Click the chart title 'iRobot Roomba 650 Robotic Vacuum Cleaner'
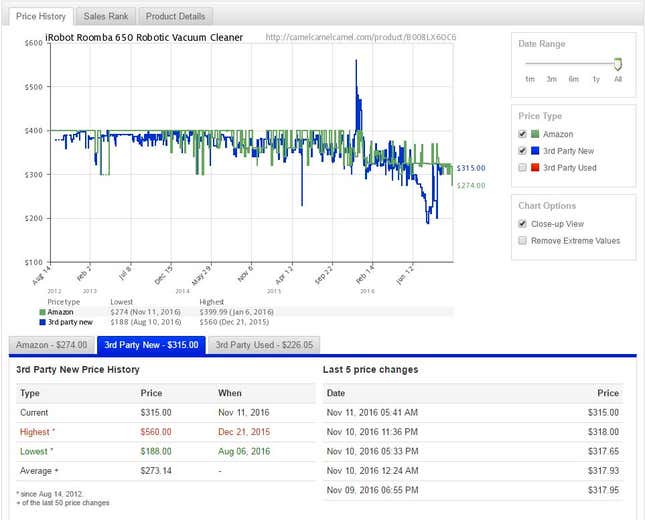The width and height of the screenshot is (645, 520). (x=144, y=37)
